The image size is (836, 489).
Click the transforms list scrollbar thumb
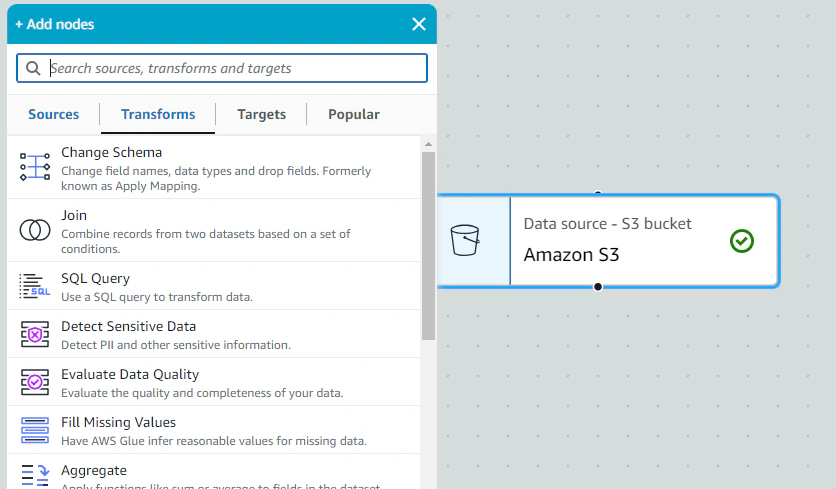428,246
